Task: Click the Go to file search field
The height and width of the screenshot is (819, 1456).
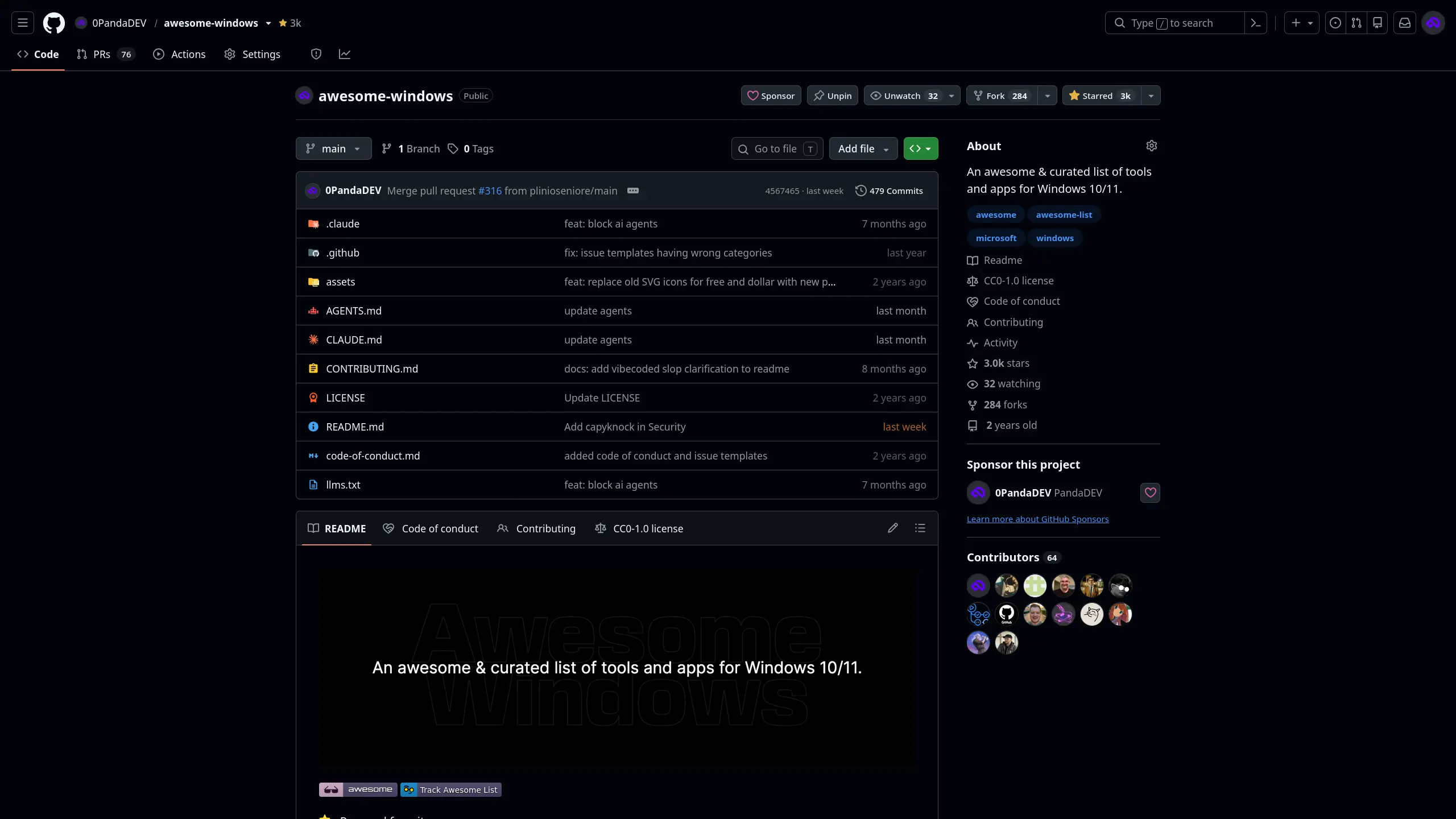Action: click(777, 148)
